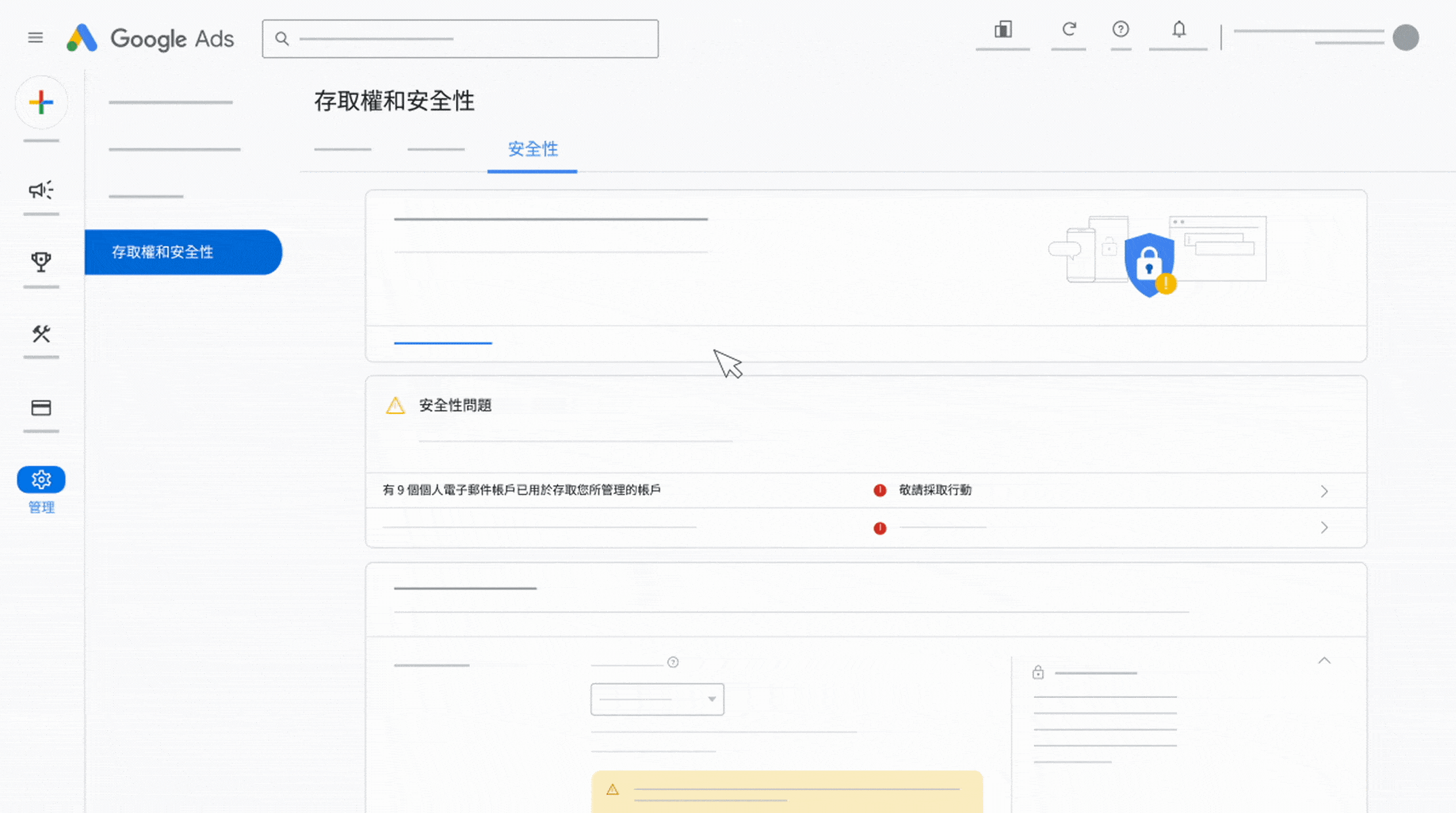The image size is (1456, 813).
Task: Open the 有 9 個個人電子郵件帳戶 issue row
Action: coord(522,491)
